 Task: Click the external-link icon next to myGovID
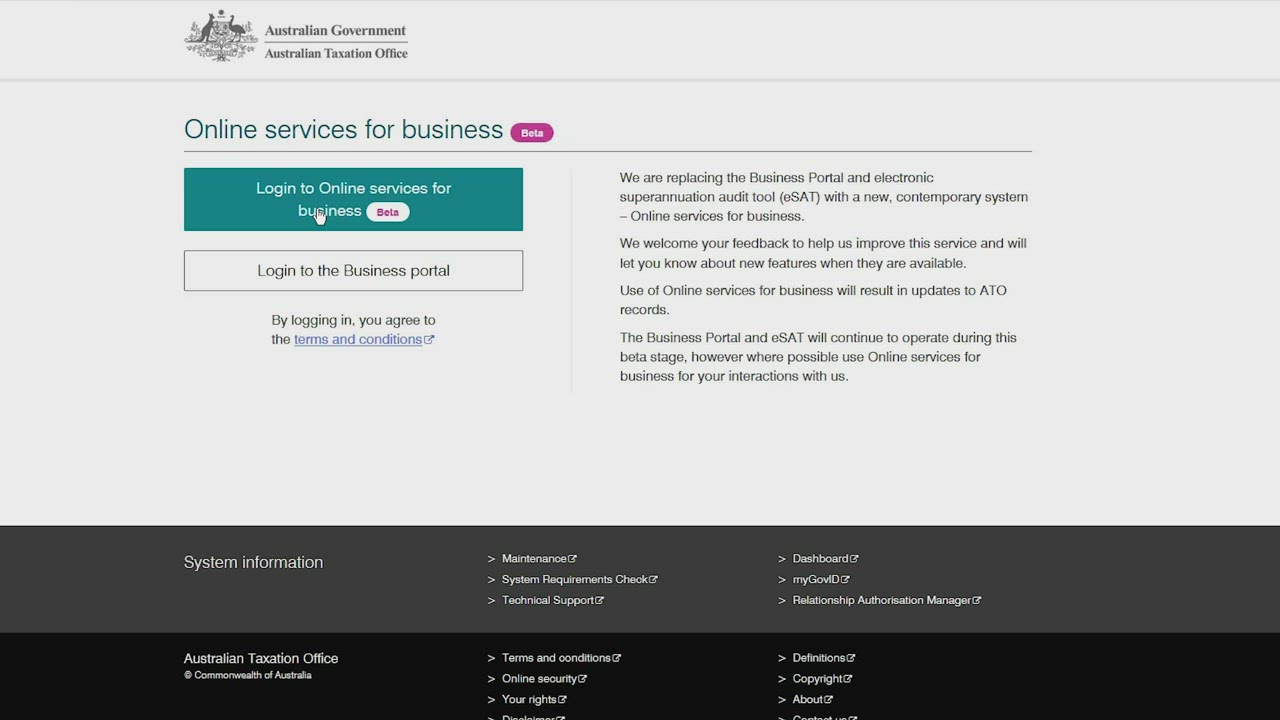(x=845, y=580)
